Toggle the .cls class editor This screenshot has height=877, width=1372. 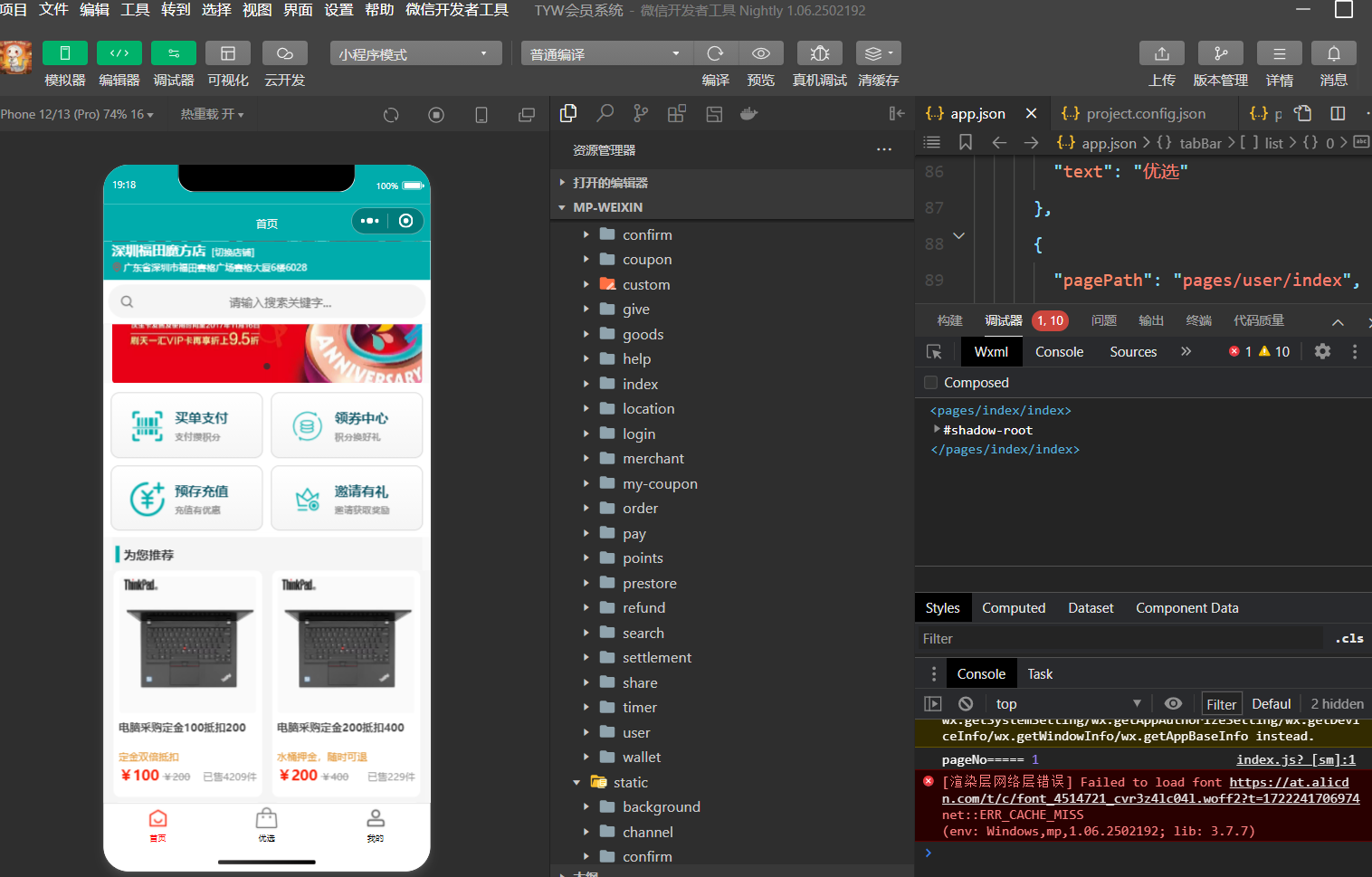(1349, 638)
